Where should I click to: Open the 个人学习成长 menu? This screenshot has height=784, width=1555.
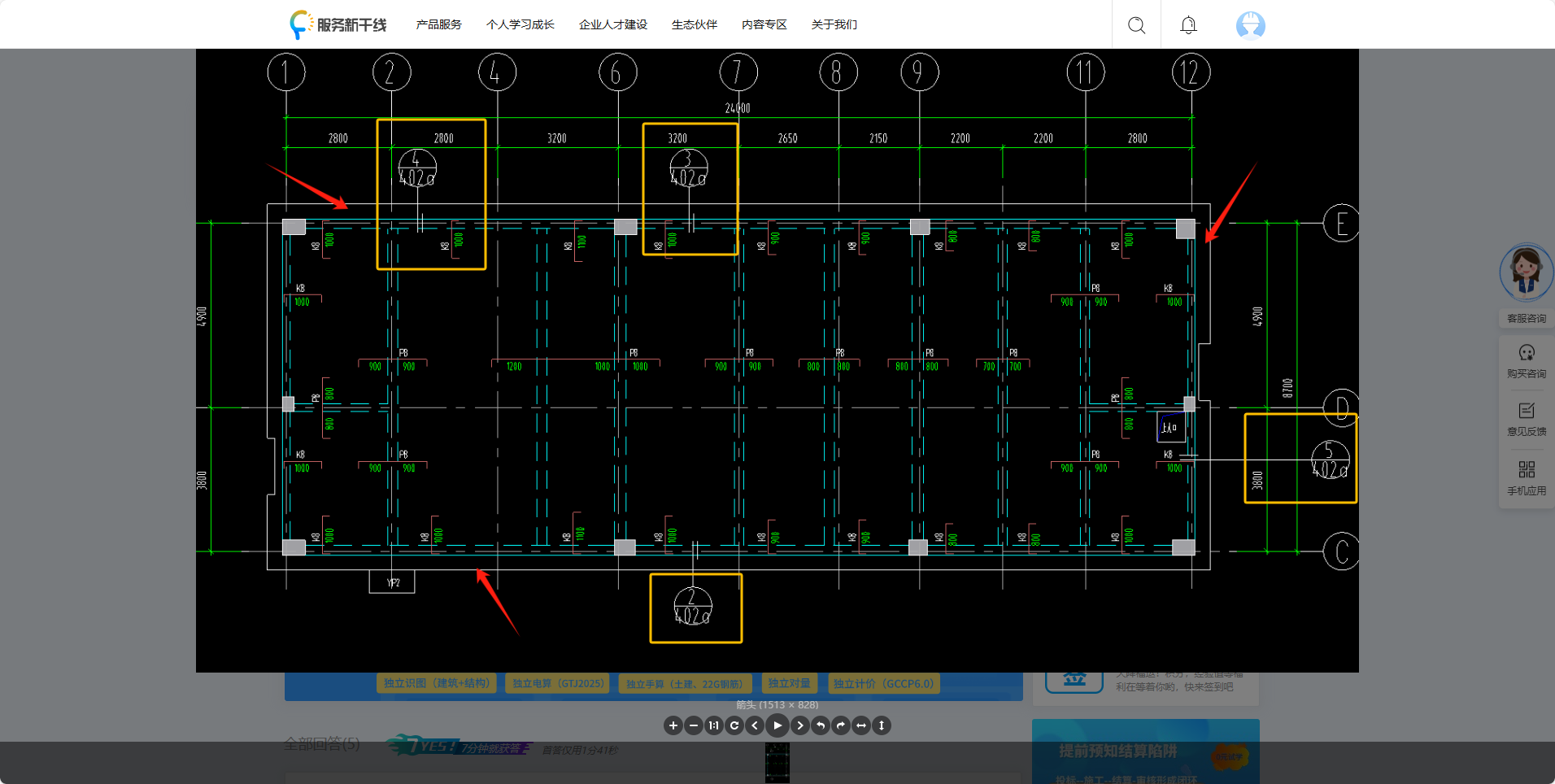coord(520,24)
